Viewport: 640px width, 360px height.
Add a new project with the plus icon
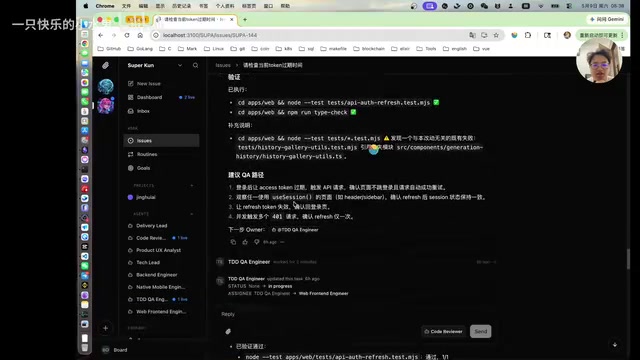coord(192,186)
